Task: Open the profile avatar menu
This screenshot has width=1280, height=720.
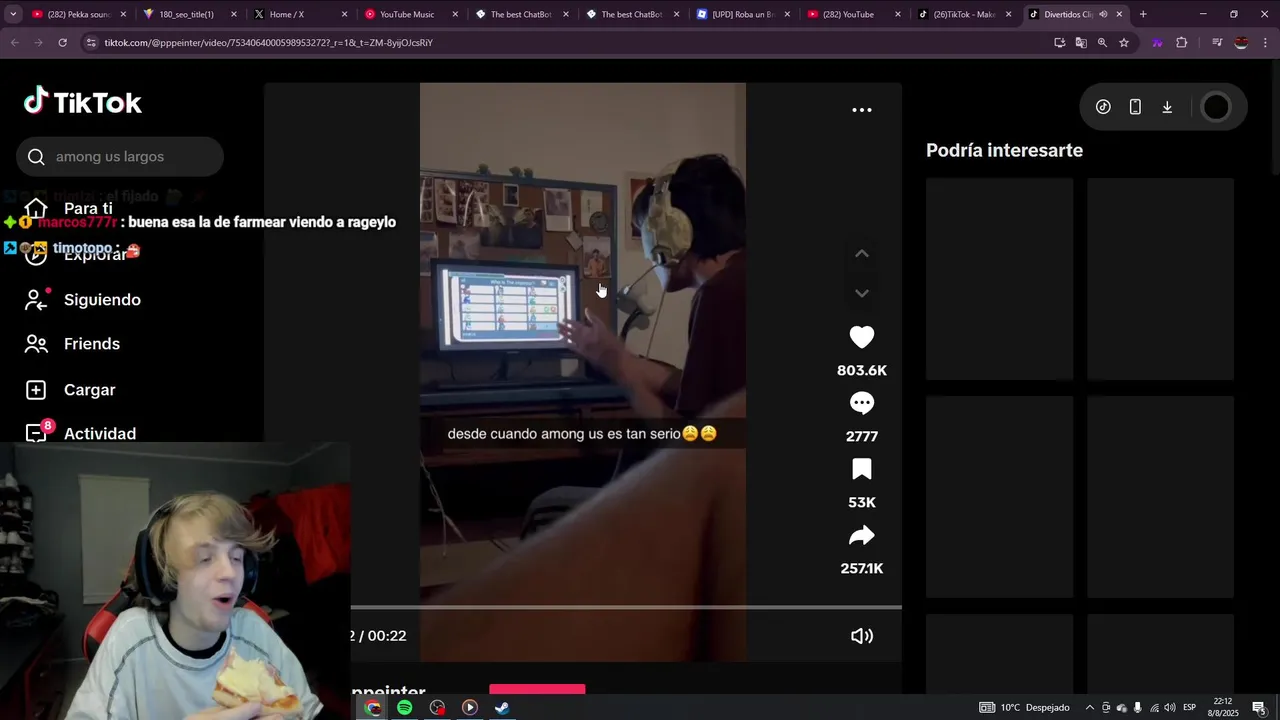Action: (x=1216, y=107)
